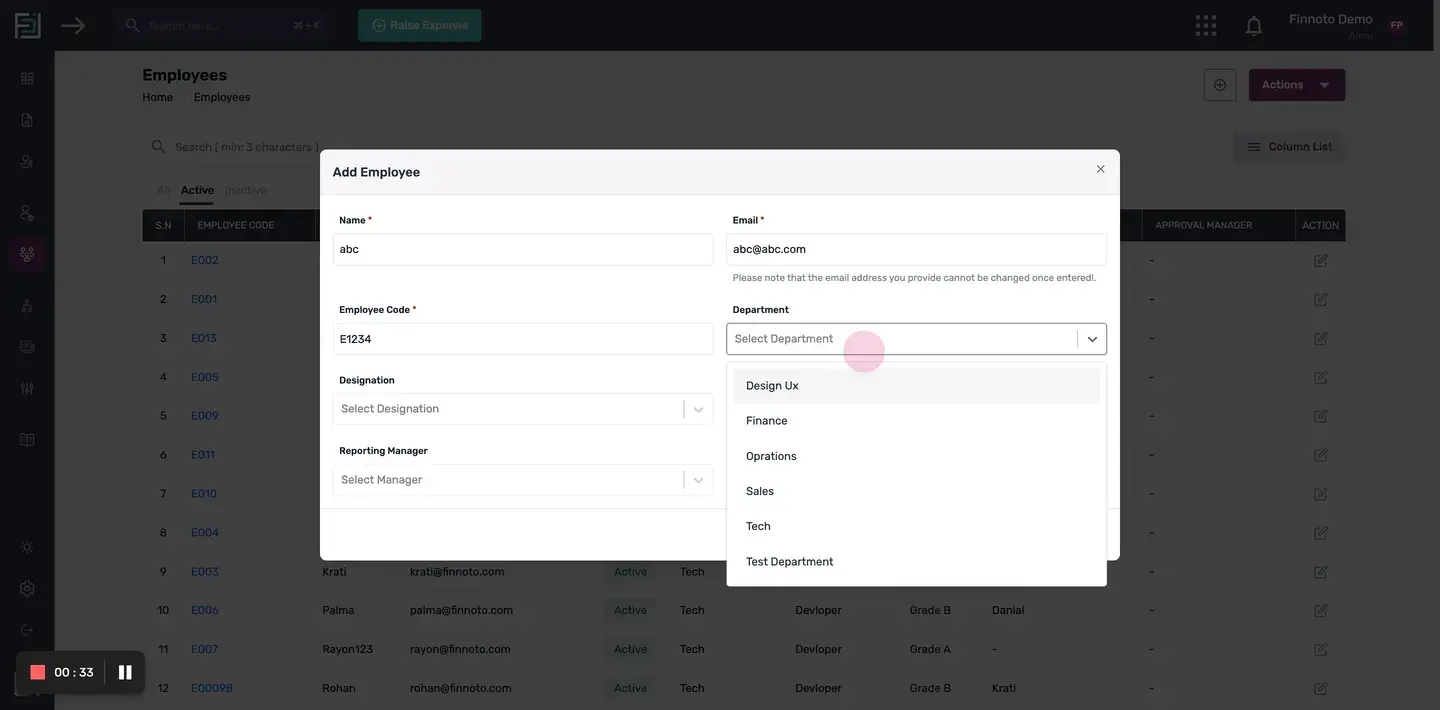Choose Design Ux department option

917,386
